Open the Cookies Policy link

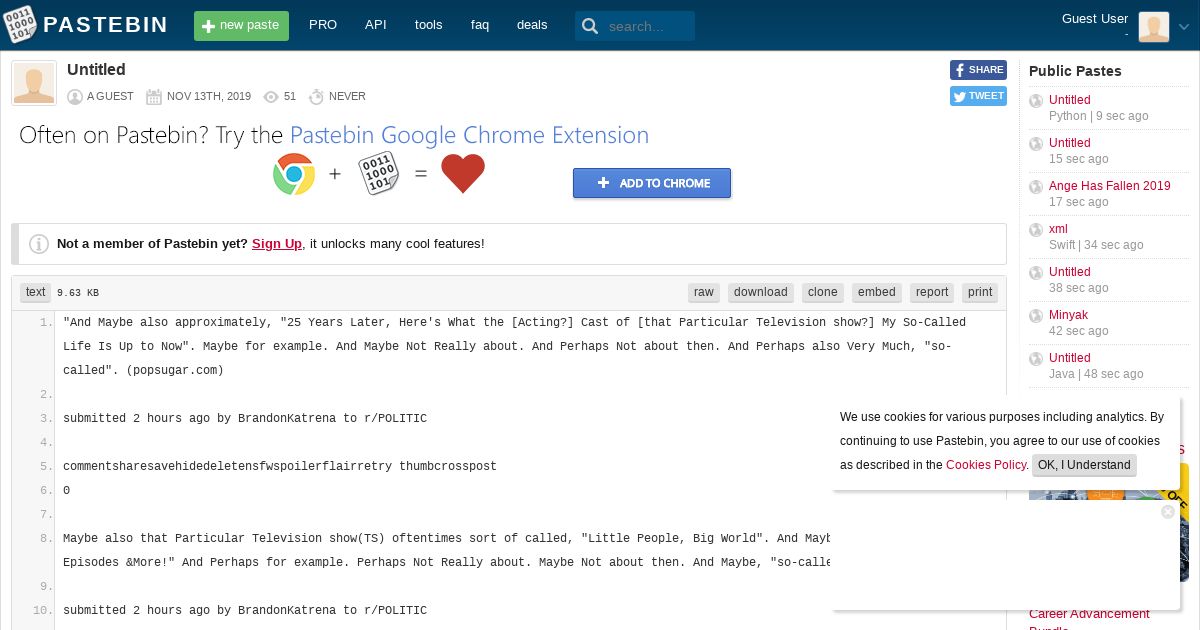[x=986, y=465]
